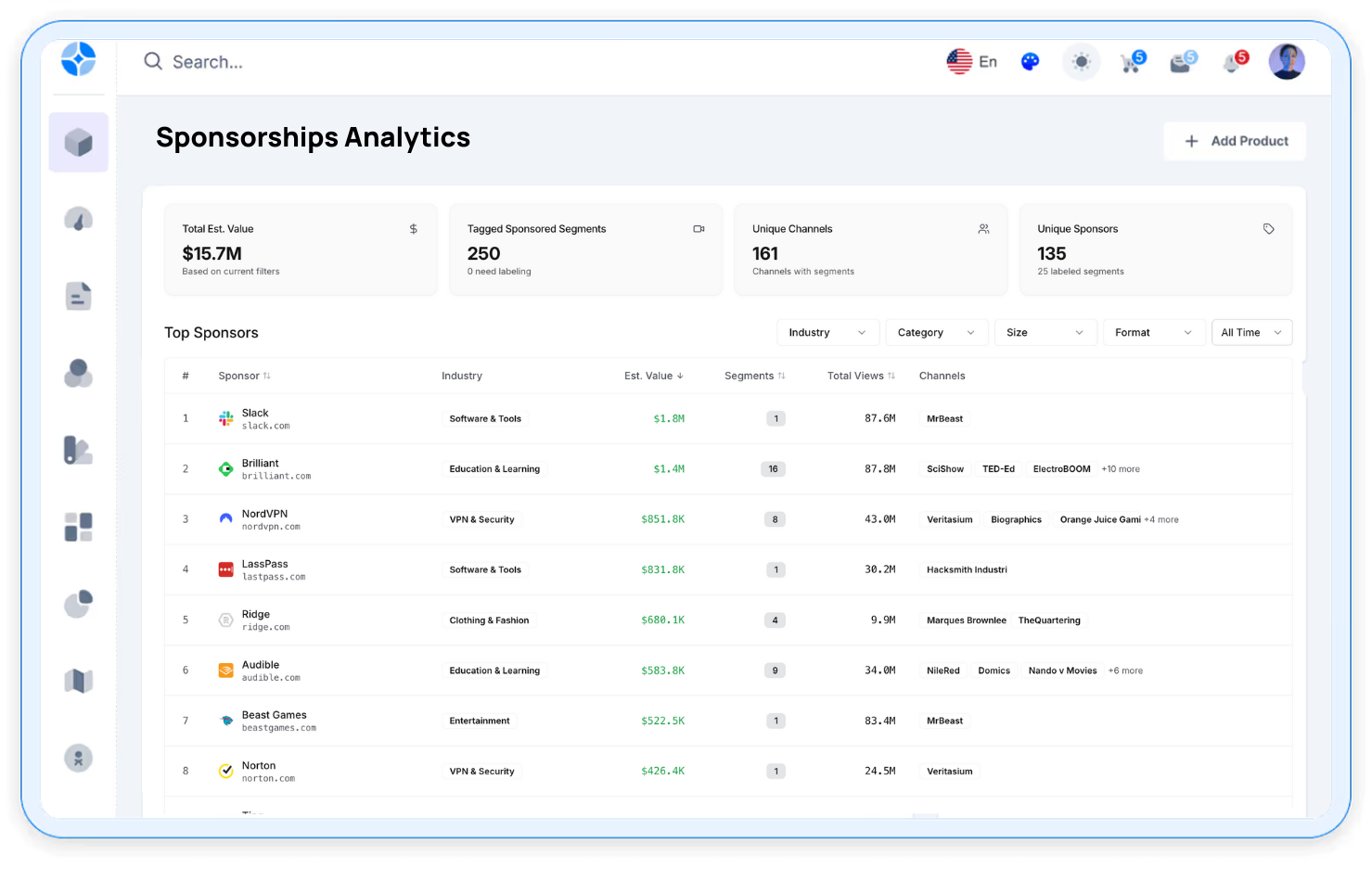Show +10 more channels for Brilliant
This screenshot has width=1372, height=869.
tap(1121, 469)
